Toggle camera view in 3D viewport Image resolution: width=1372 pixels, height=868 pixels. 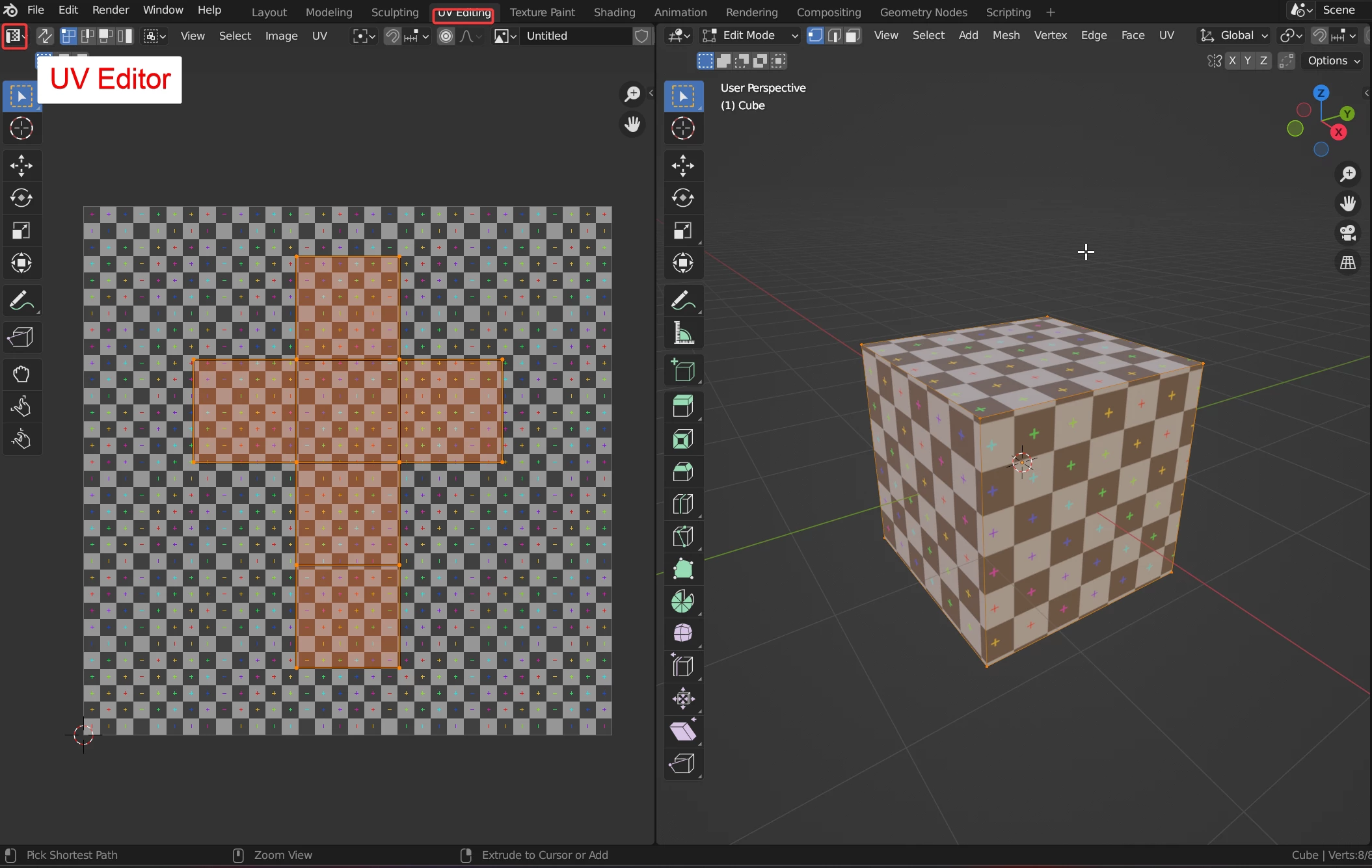tap(1348, 233)
